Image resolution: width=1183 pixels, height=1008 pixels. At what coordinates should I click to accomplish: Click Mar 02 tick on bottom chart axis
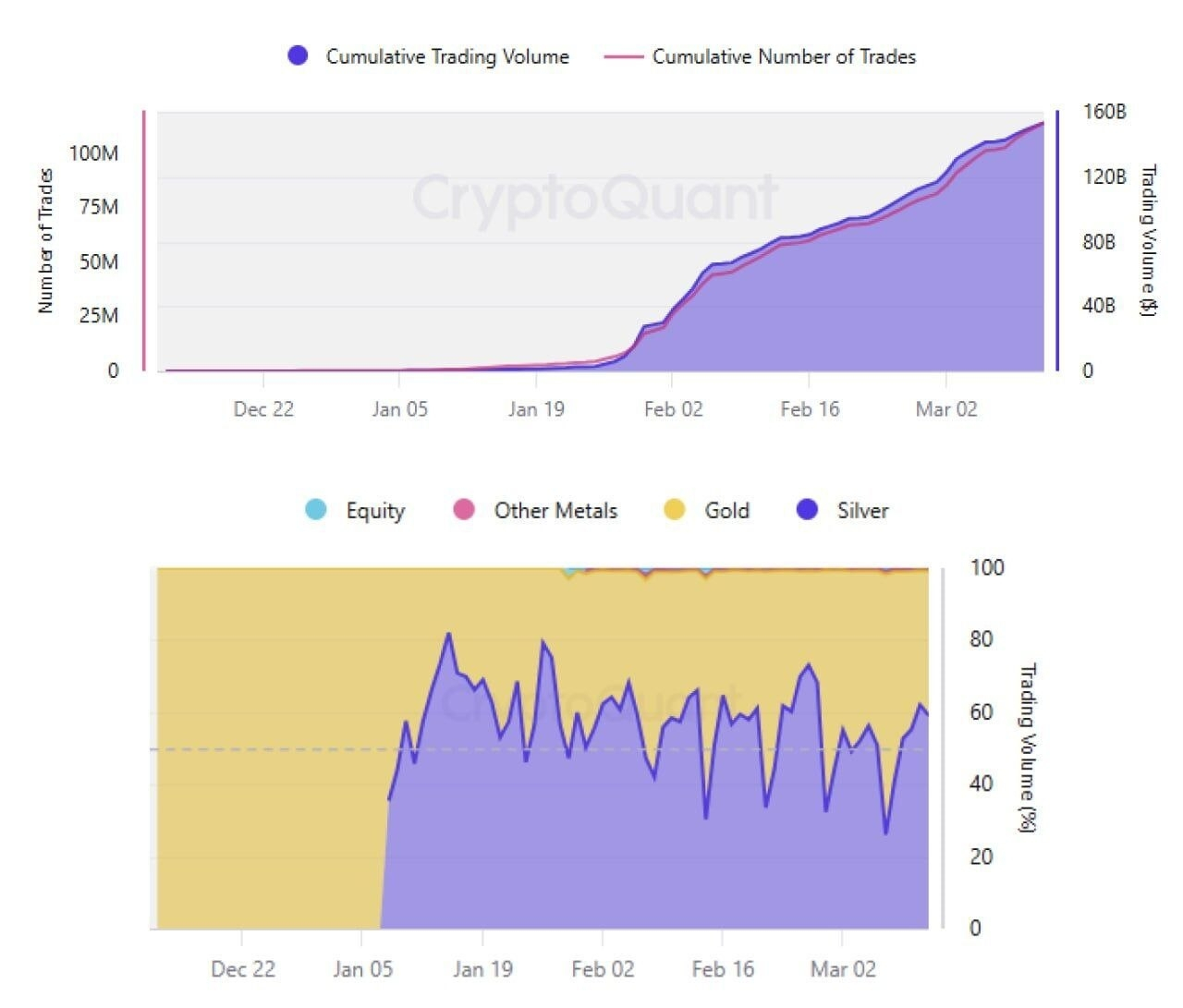click(842, 969)
